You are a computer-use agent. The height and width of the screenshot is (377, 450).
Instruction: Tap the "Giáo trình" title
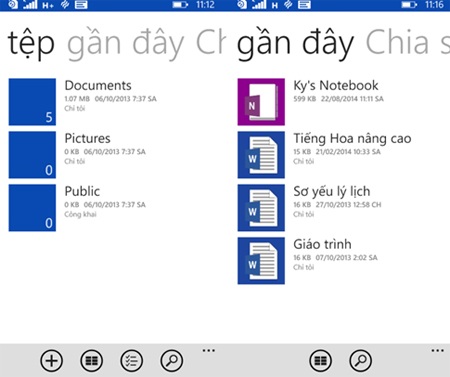[x=322, y=244]
